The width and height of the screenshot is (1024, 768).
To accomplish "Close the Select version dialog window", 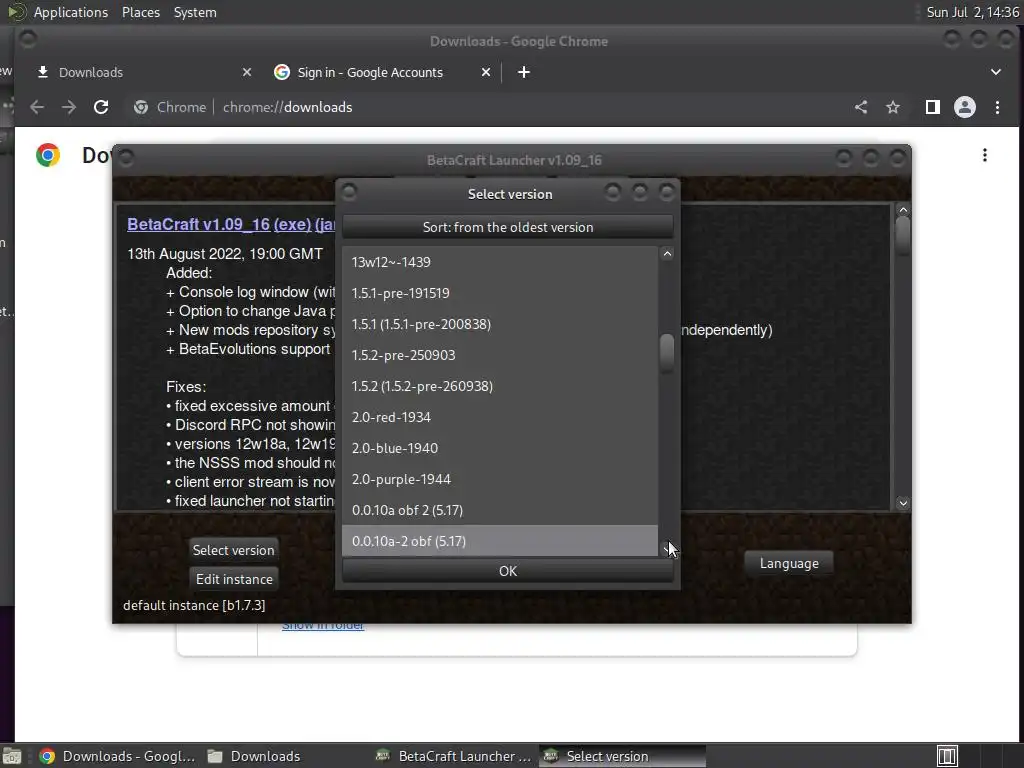I will click(667, 192).
